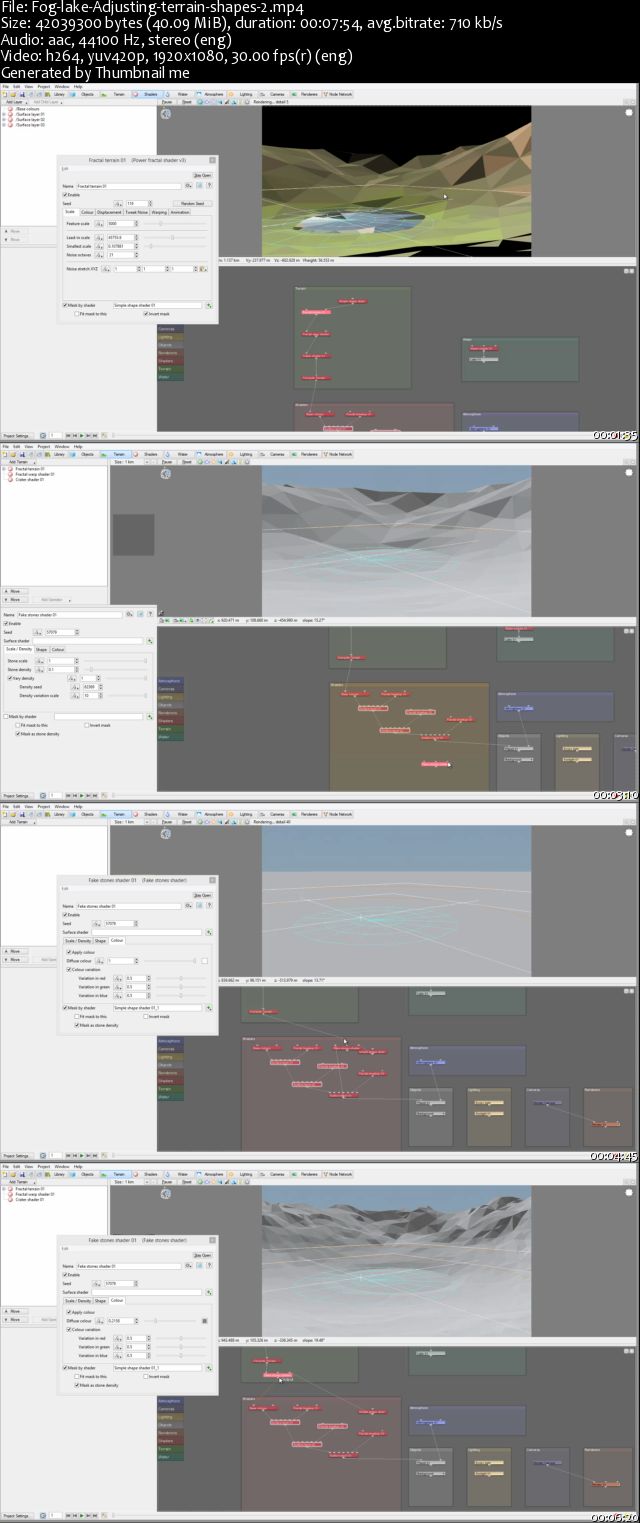Switch to Tweak Noise tab in Fractal terrain dialog
Viewport: 640px width, 1523px height.
click(136, 212)
